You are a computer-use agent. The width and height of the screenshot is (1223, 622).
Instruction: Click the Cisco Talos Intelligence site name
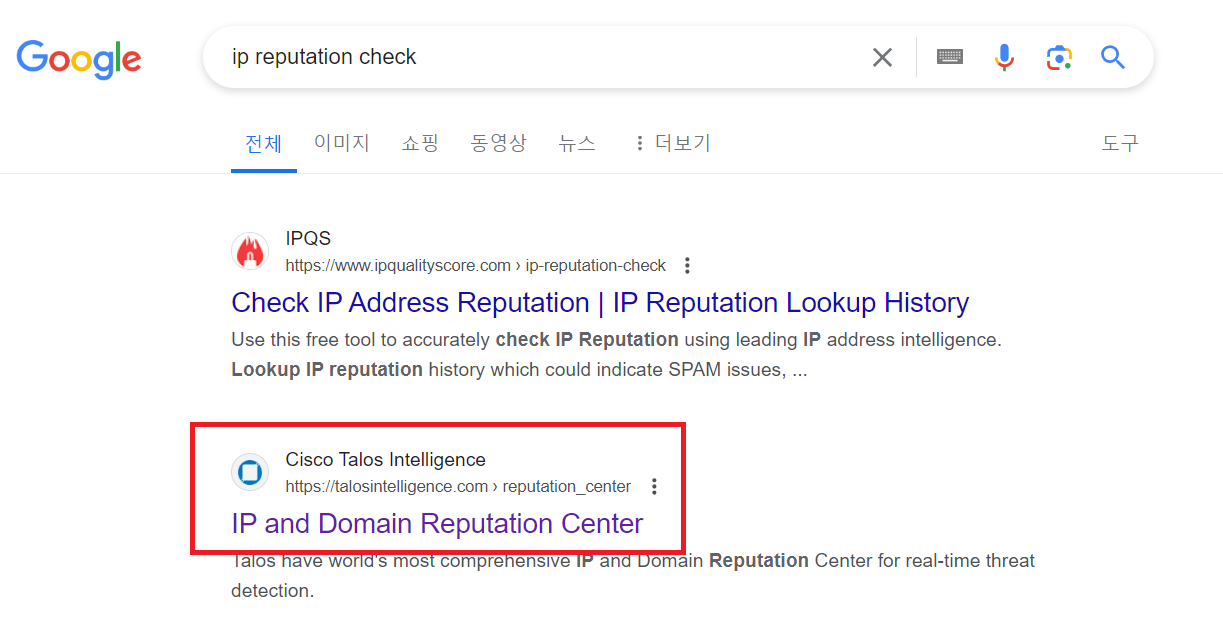tap(385, 459)
